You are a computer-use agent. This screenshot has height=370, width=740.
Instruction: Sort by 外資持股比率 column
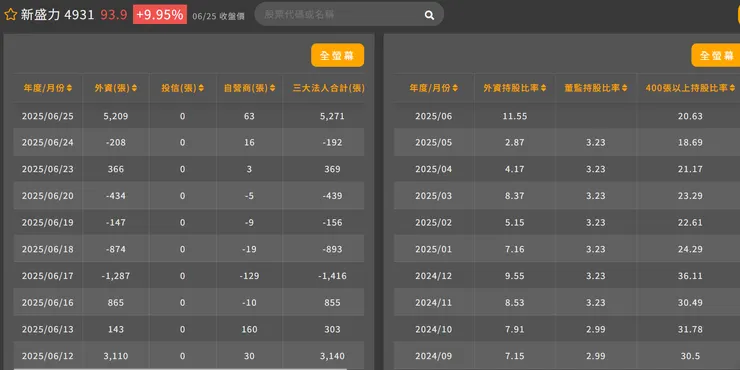coord(514,88)
